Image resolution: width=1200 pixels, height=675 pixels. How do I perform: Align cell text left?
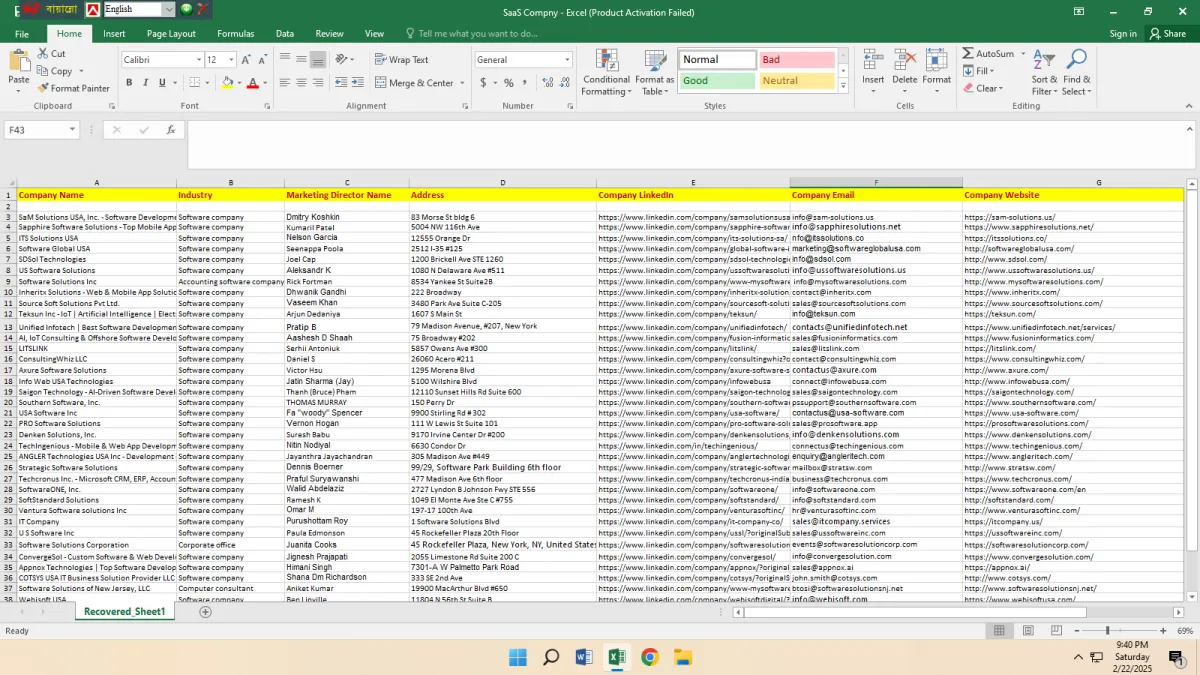pyautogui.click(x=286, y=83)
